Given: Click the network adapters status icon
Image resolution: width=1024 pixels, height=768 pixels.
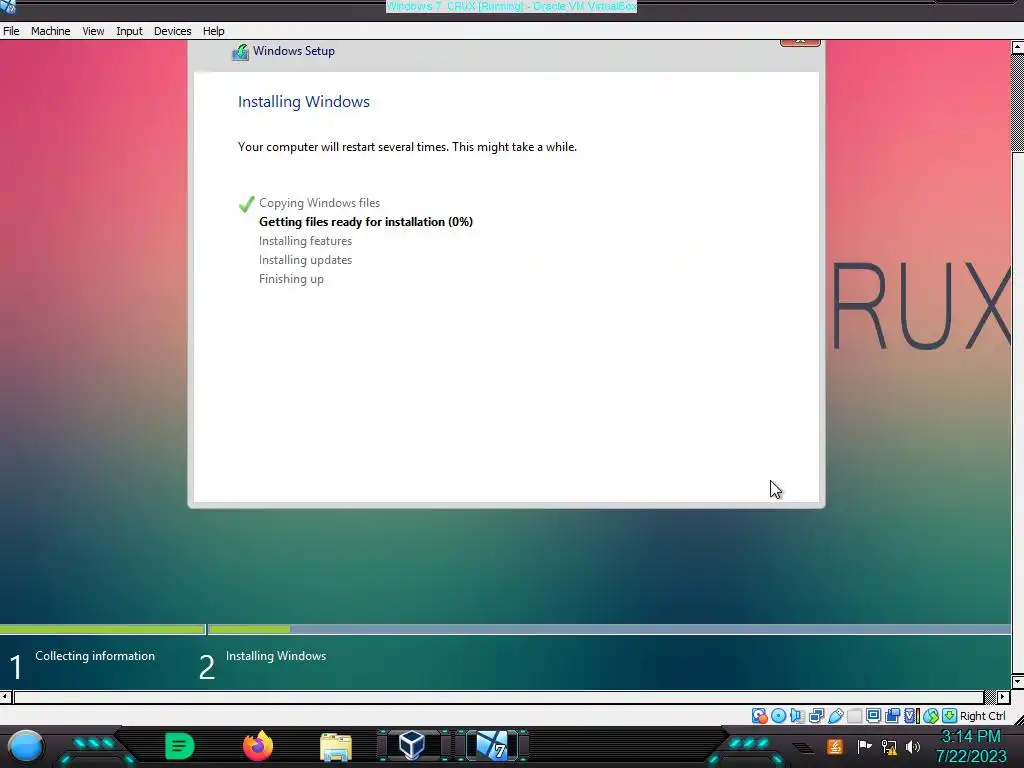Looking at the screenshot, I should (816, 716).
